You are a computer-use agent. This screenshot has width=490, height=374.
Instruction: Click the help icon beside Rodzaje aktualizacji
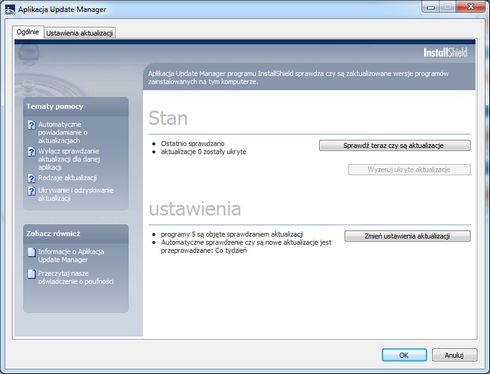pos(31,178)
